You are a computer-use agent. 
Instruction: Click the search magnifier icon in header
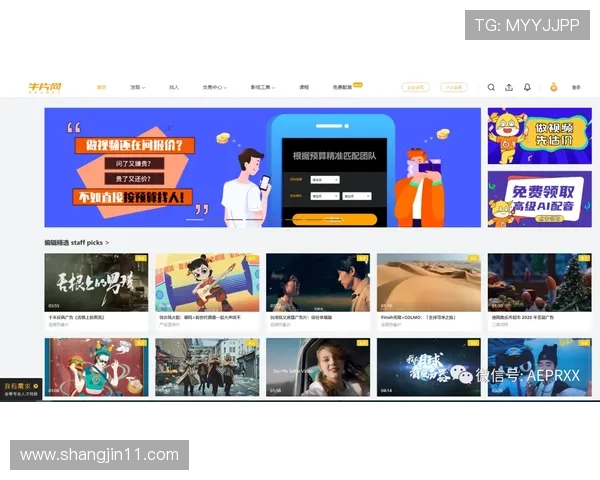(491, 87)
